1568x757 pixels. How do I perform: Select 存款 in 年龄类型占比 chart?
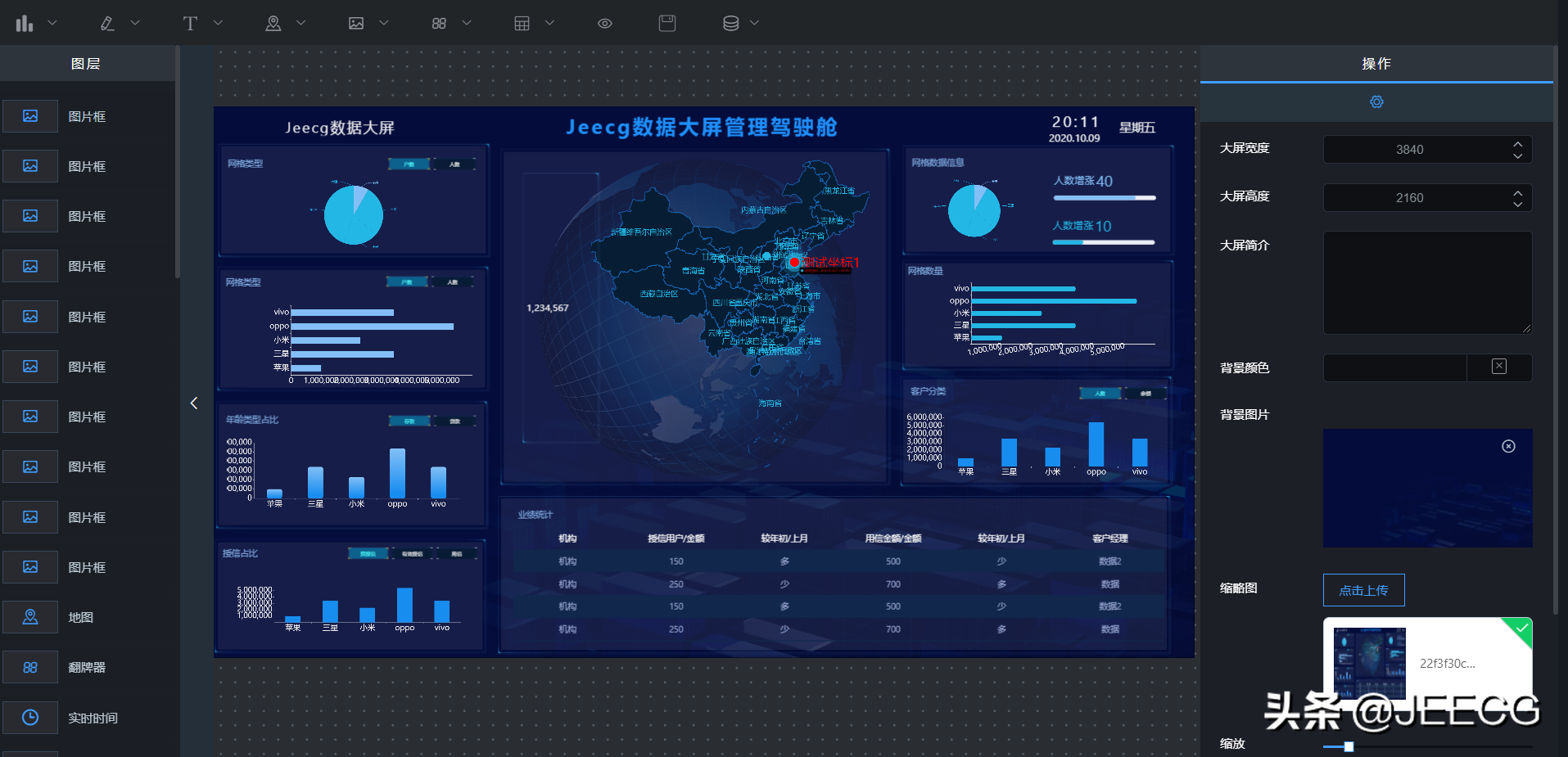pos(409,421)
